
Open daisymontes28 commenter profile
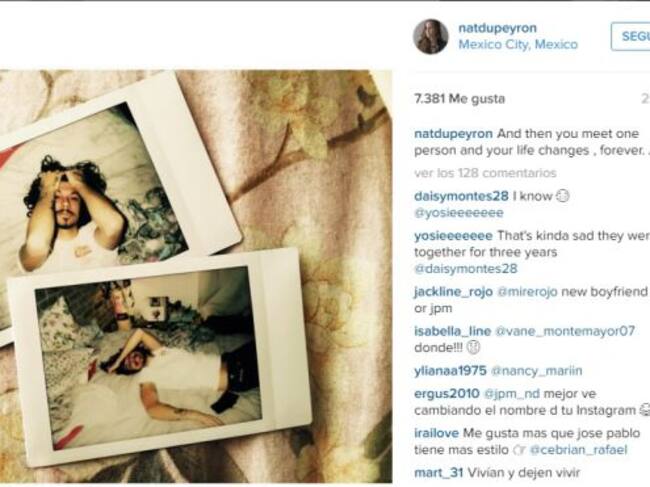pyautogui.click(x=461, y=196)
